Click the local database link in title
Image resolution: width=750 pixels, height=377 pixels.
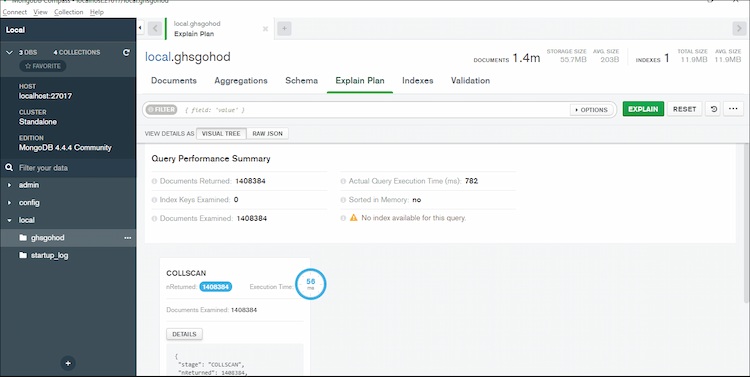(157, 57)
